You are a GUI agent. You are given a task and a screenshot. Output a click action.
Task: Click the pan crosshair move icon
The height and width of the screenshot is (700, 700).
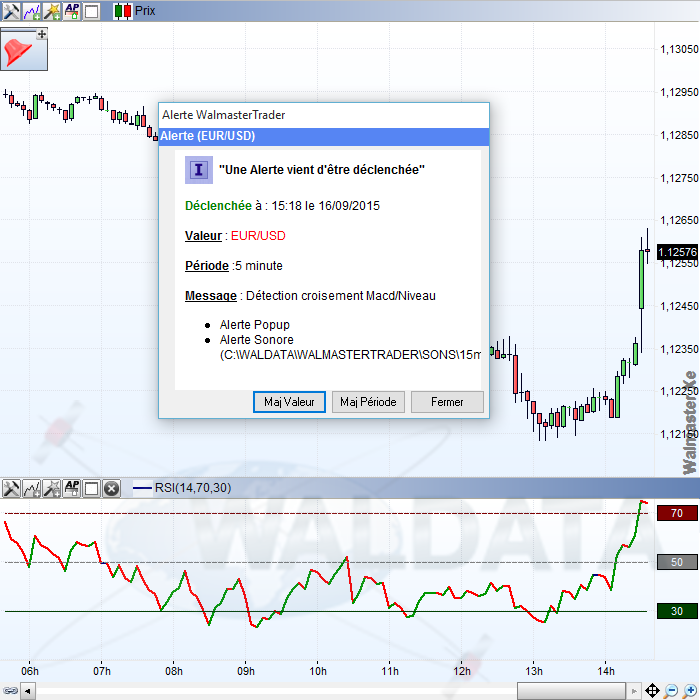click(652, 691)
